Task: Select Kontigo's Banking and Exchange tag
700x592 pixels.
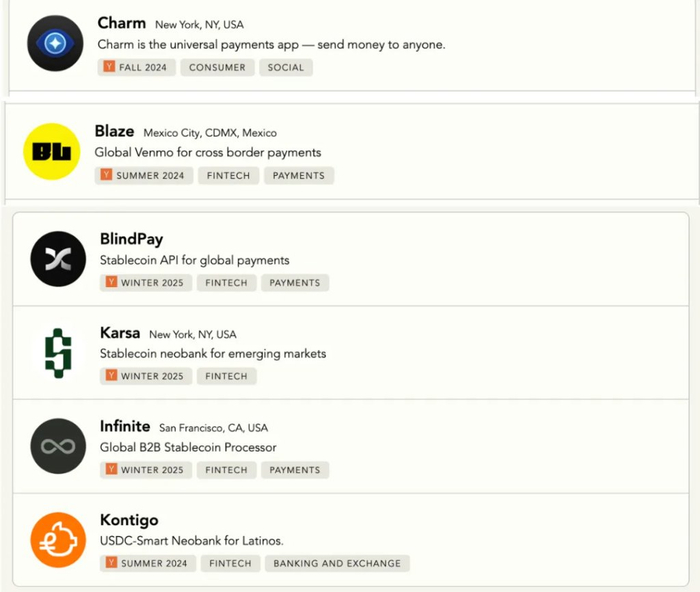Action: coord(337,563)
